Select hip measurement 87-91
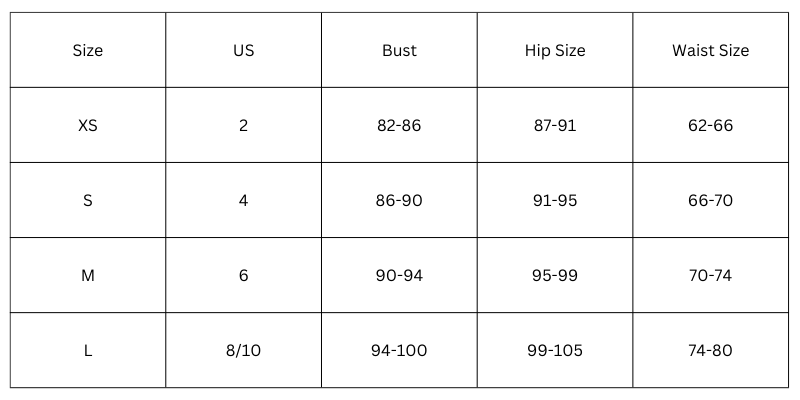This screenshot has height=400, width=800. [x=555, y=125]
